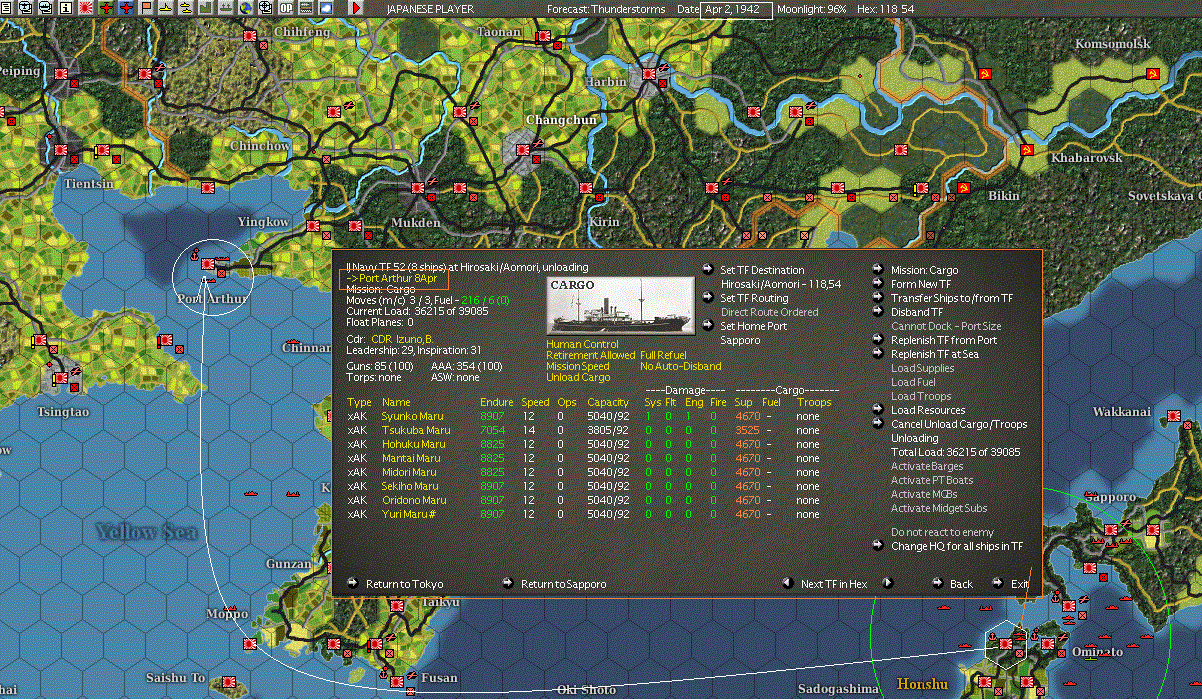Viewport: 1202px width, 699px height.
Task: Click Return to Sapporo
Action: [563, 584]
